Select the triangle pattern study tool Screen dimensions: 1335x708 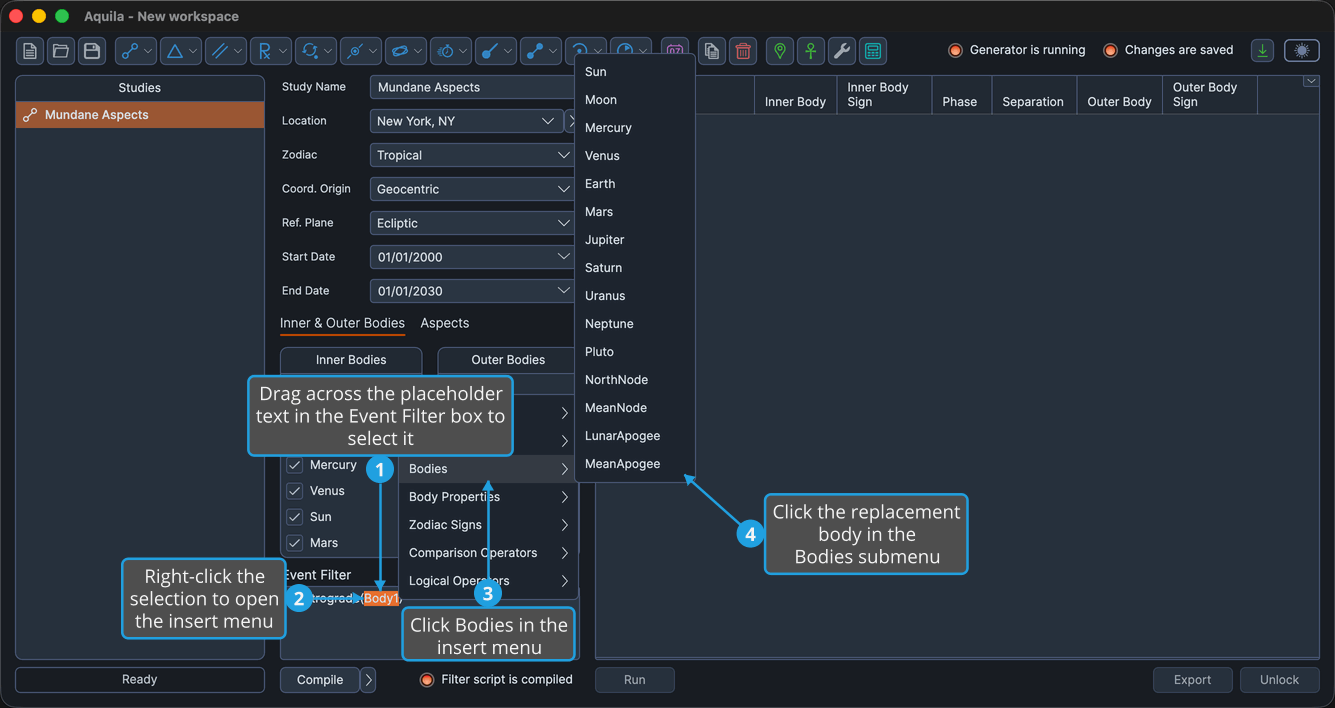coord(174,51)
